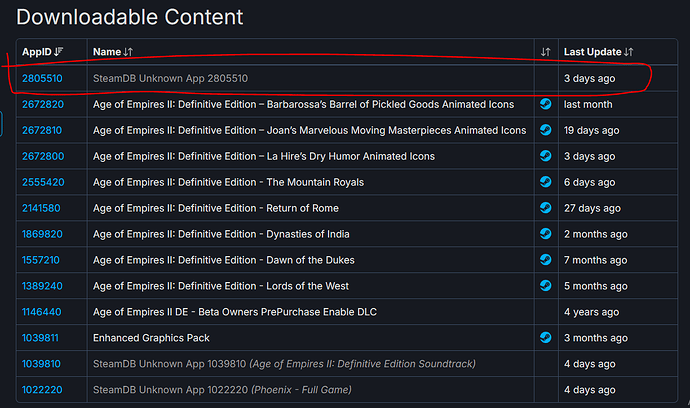Open AppID link 2672820

pos(43,104)
